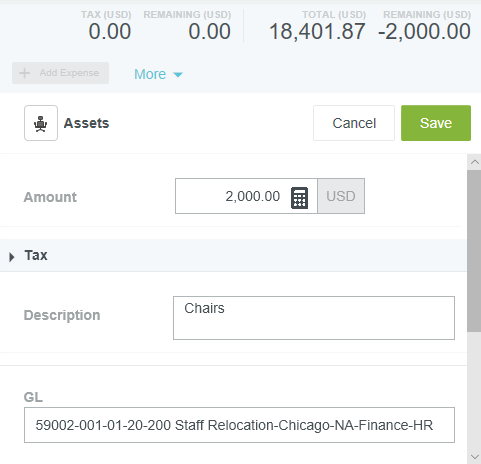Click the Assets office chair category icon
The image size is (481, 464).
41,123
